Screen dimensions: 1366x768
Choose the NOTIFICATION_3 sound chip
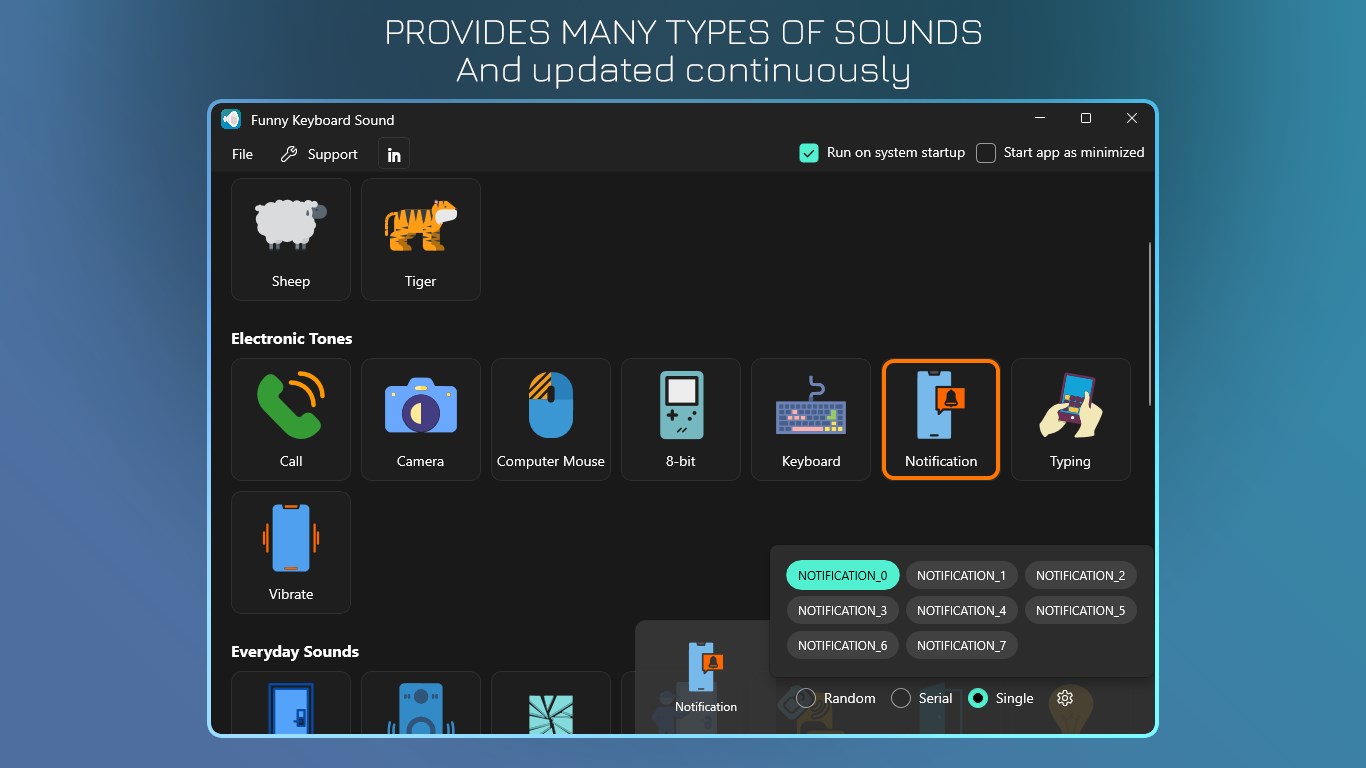click(843, 610)
